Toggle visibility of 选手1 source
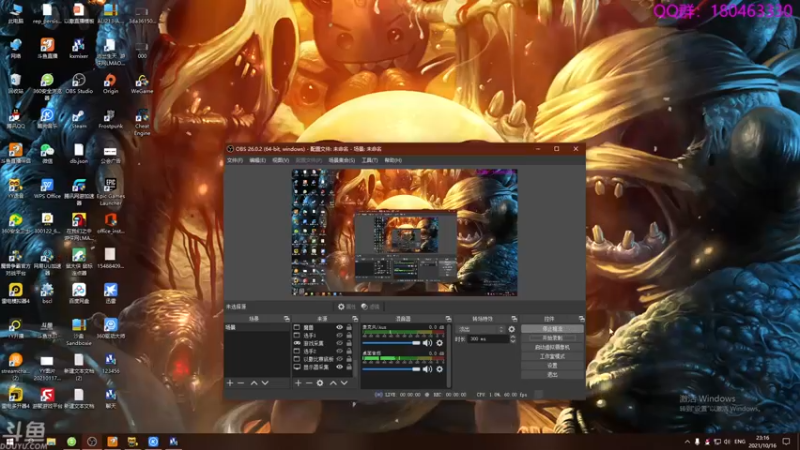Image resolution: width=800 pixels, height=450 pixels. point(339,335)
